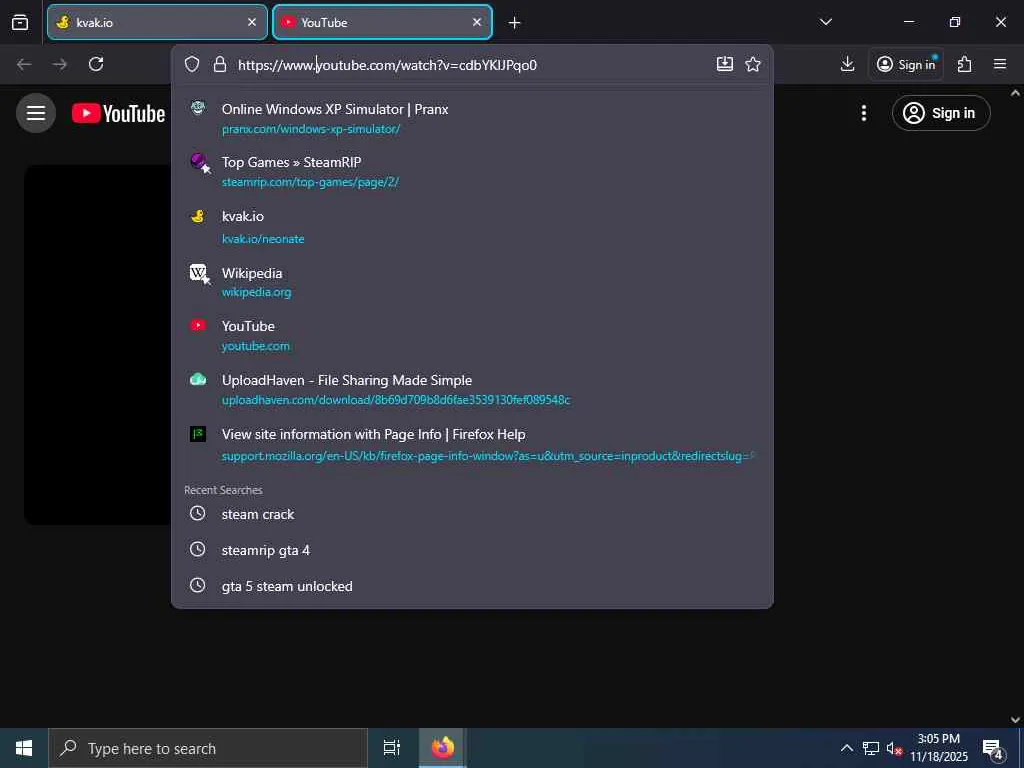Expand the list all tabs chevron
Viewport: 1024px width, 768px height.
(x=825, y=22)
